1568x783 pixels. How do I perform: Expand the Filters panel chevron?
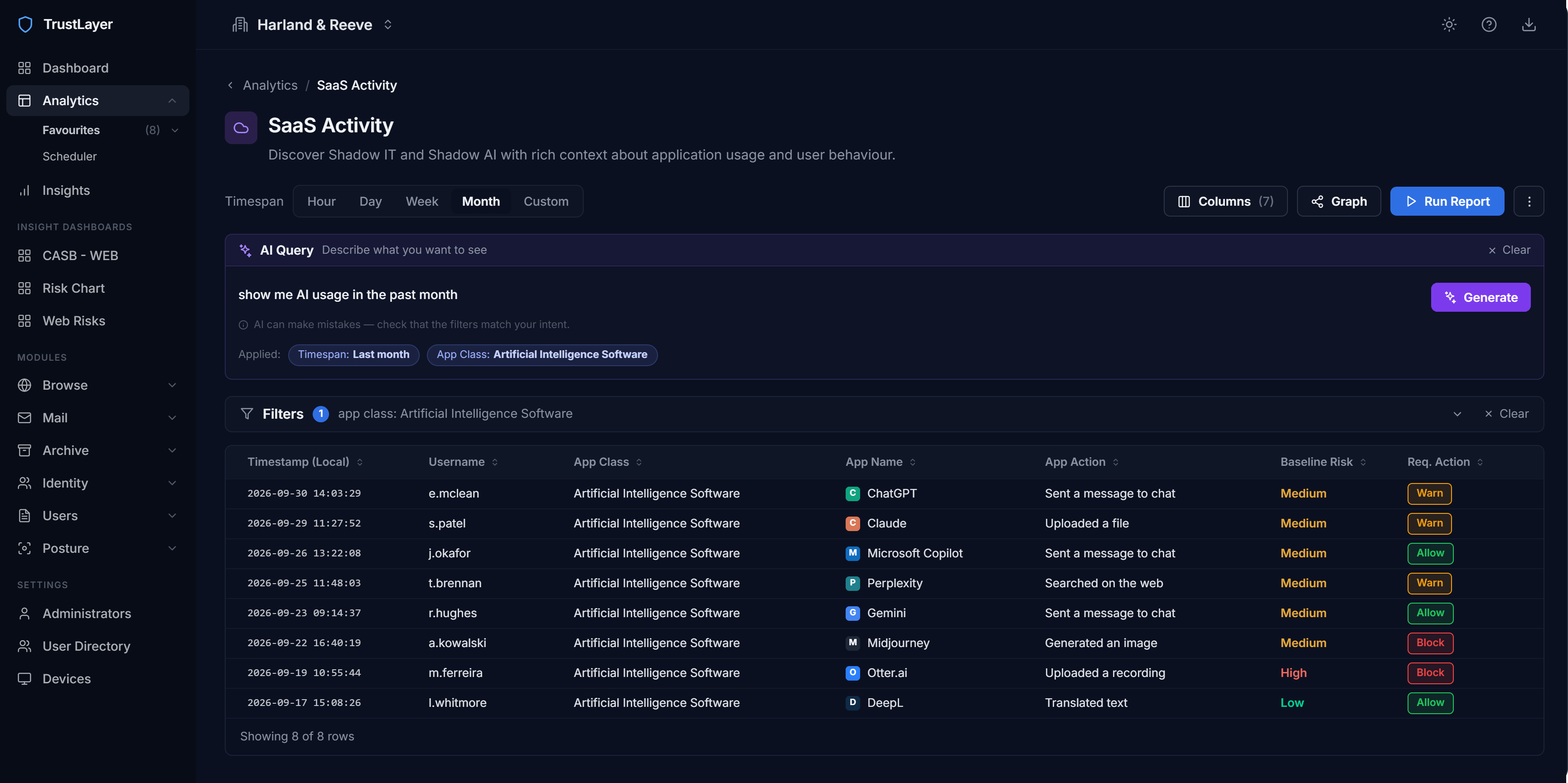click(x=1457, y=414)
